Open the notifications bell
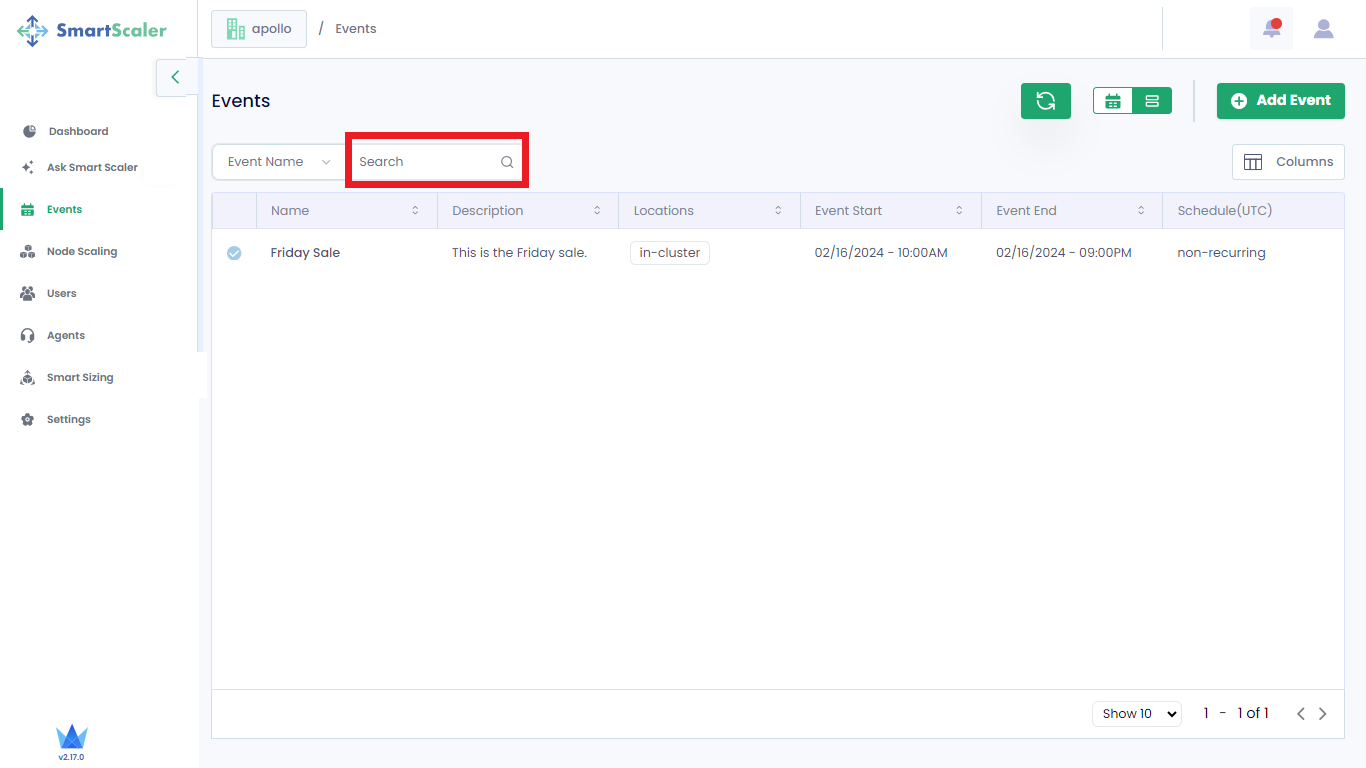 point(1271,29)
